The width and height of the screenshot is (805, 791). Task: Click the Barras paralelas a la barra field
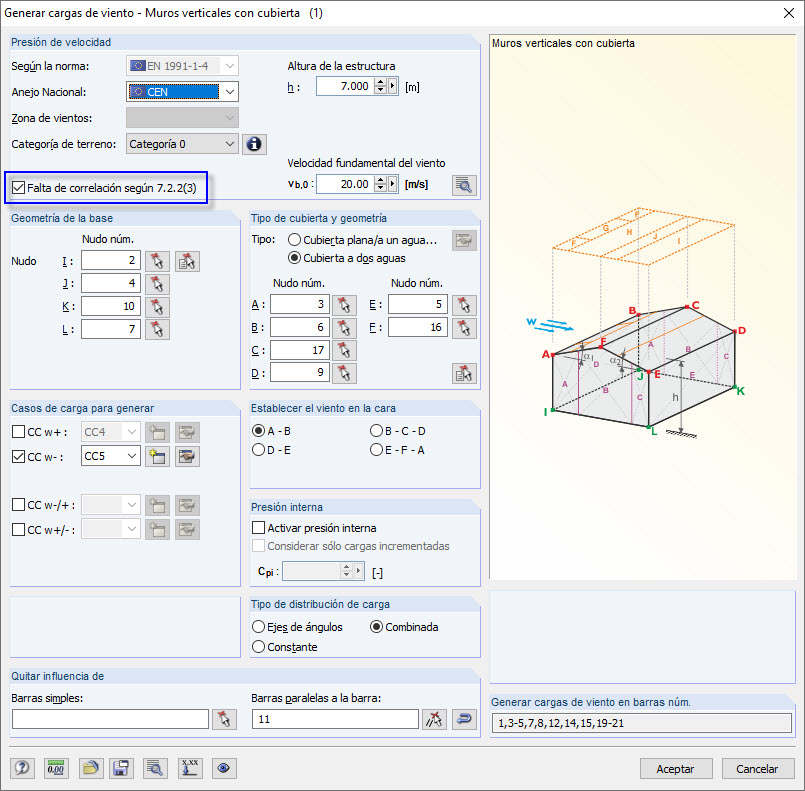(335, 719)
